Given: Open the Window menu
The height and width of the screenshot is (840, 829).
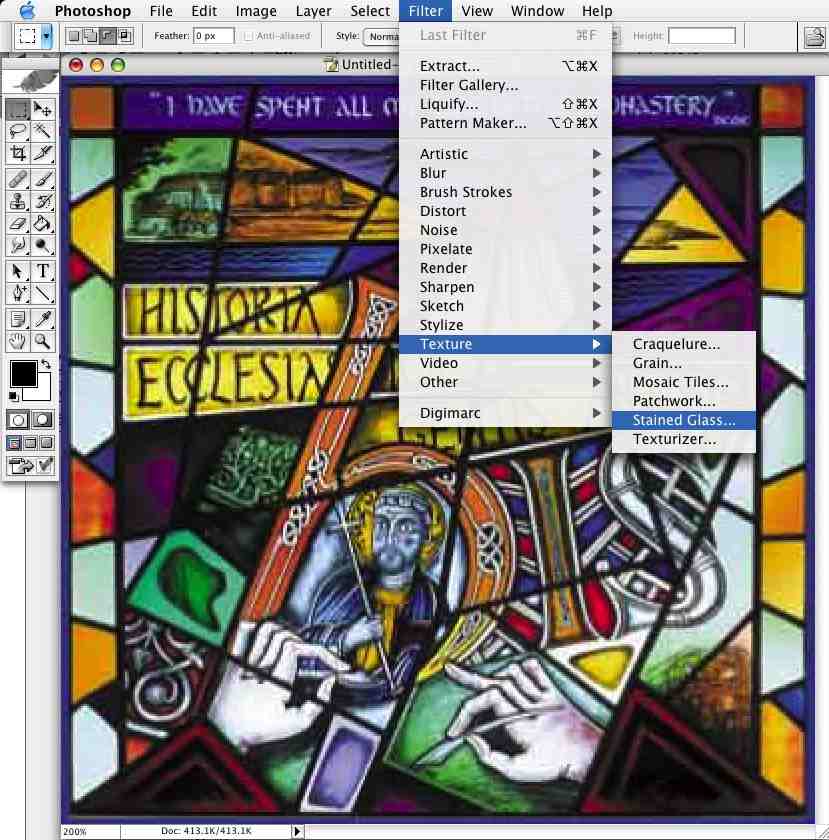Looking at the screenshot, I should [x=537, y=11].
